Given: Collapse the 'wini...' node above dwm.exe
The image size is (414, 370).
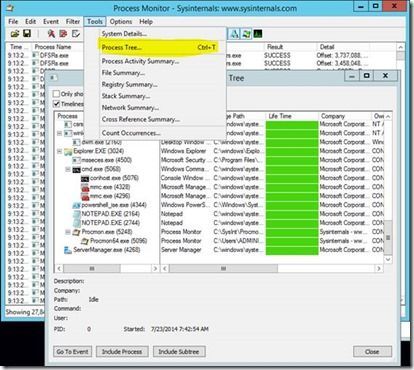Looking at the screenshot, I should (x=60, y=133).
